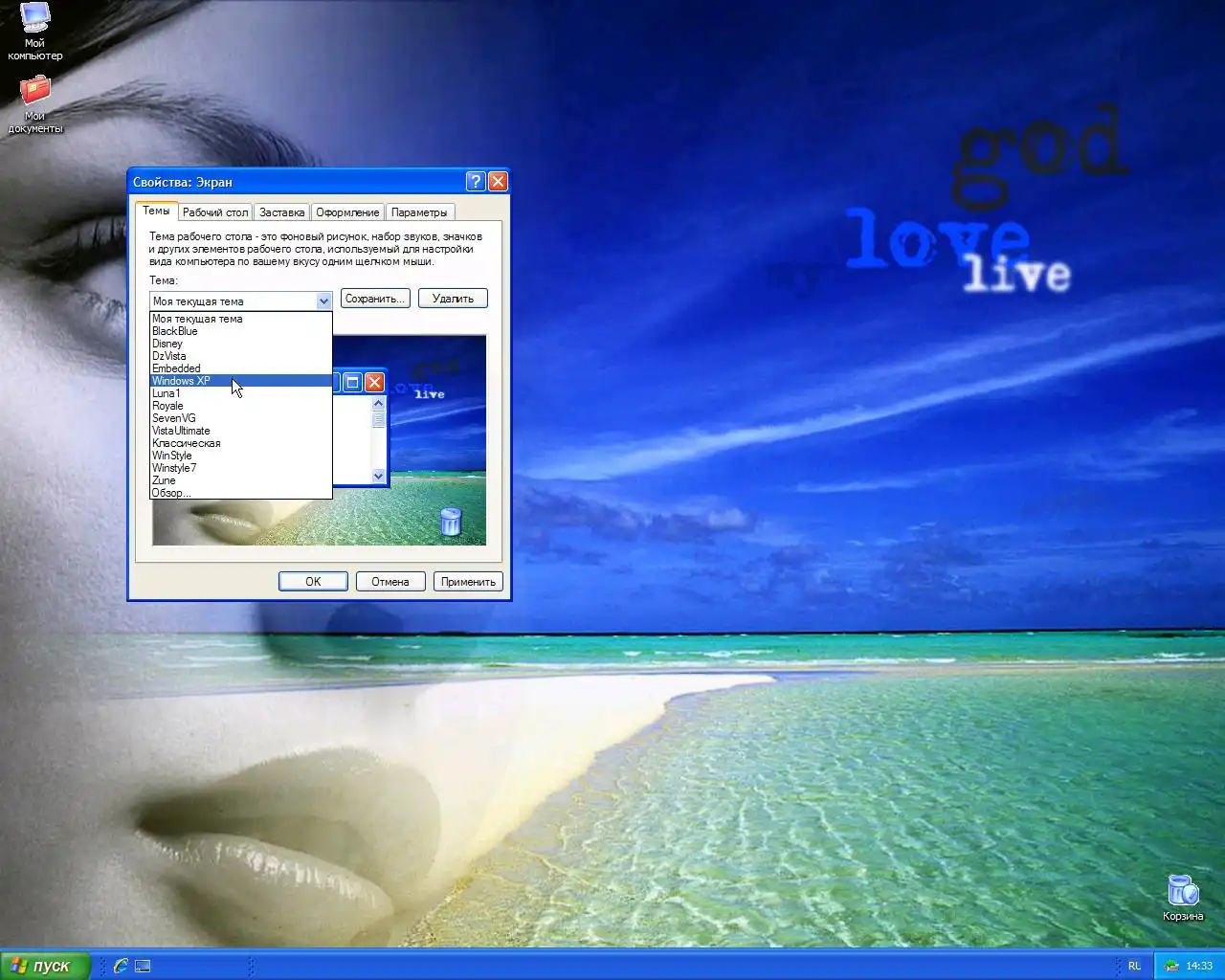Open the Мой компьютер desktop icon

click(x=35, y=31)
